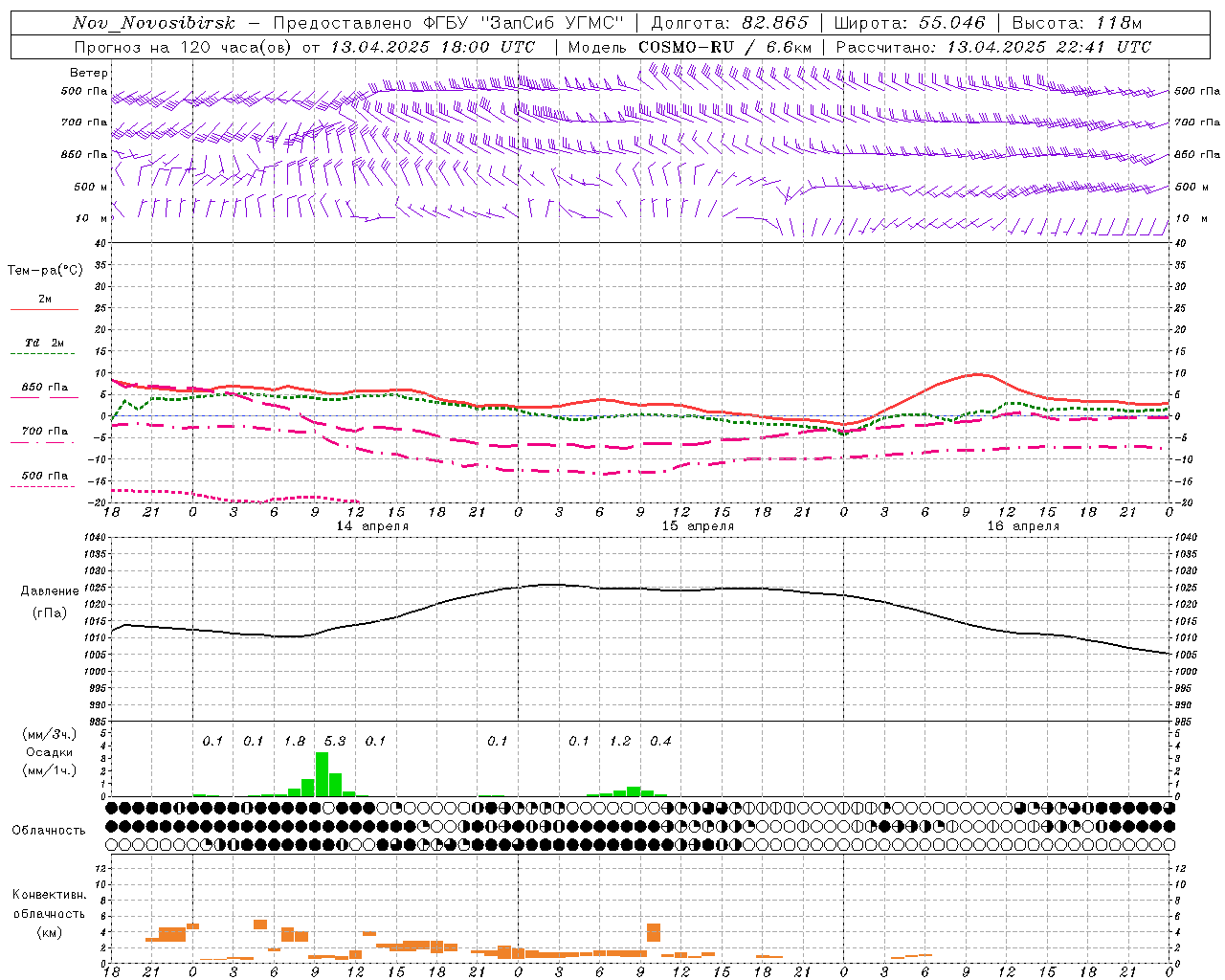Click the 0.4 precipitation value
This screenshot has height=980, width=1225.
tap(660, 742)
